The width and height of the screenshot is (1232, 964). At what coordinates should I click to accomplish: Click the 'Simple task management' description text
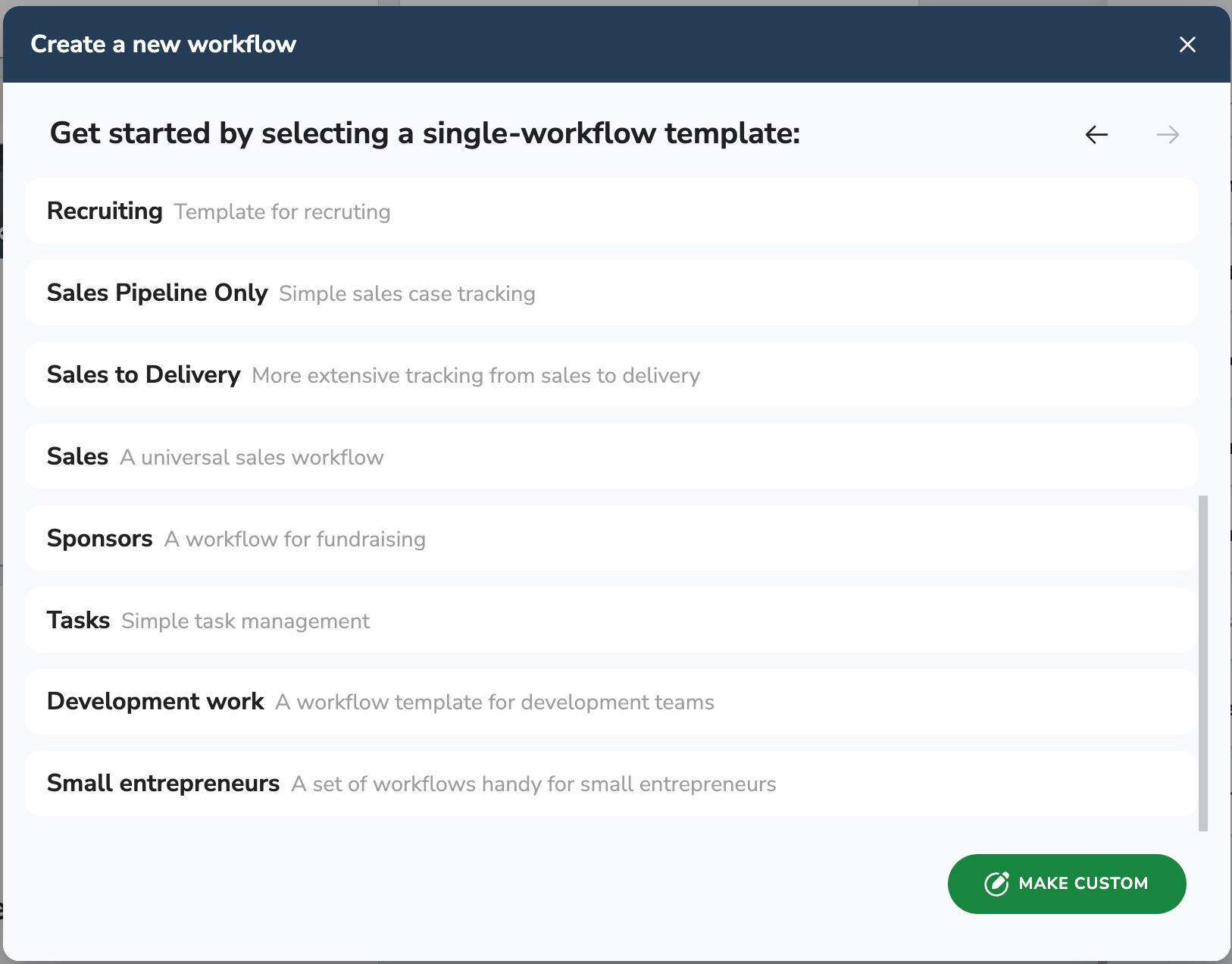245,621
